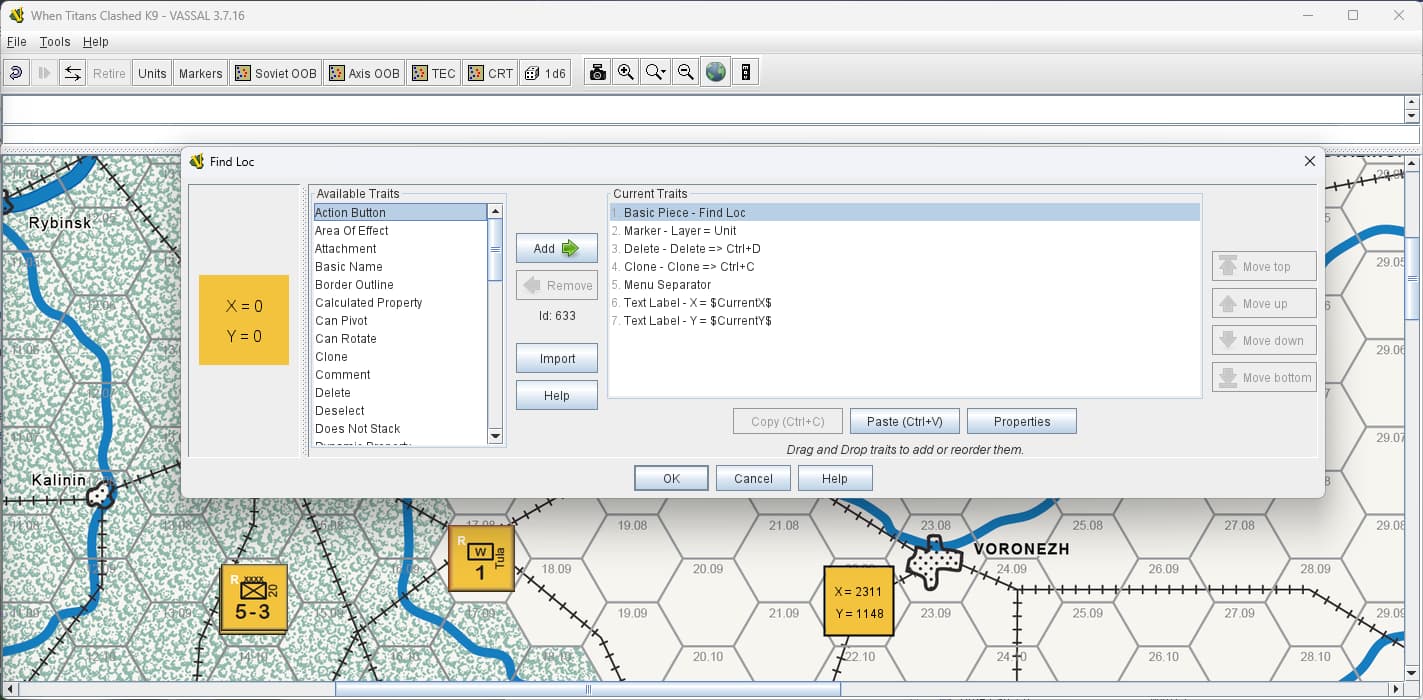Select Delete in Available Traits list
The width and height of the screenshot is (1423, 700).
coord(400,393)
